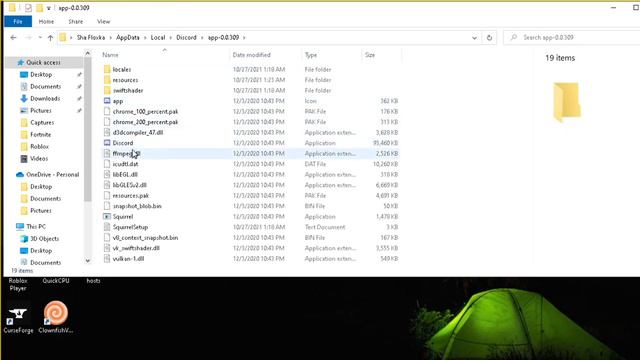Open the recent locations dropdown arrow
This screenshot has height=360, width=640.
pyautogui.click(x=40, y=38)
